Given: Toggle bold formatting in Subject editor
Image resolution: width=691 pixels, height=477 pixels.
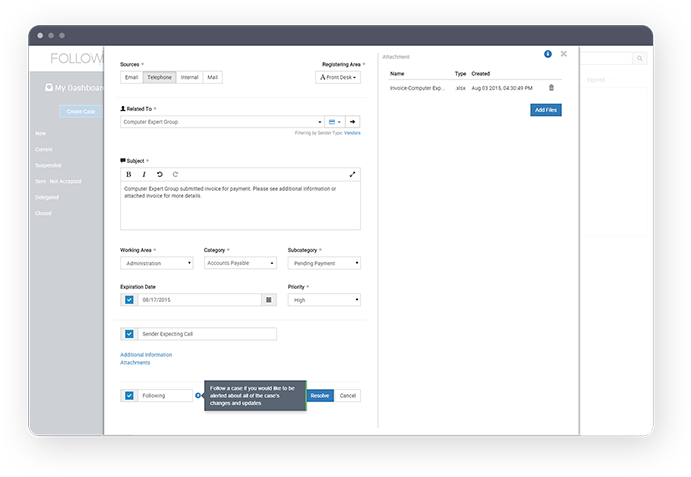Looking at the screenshot, I should click(129, 175).
